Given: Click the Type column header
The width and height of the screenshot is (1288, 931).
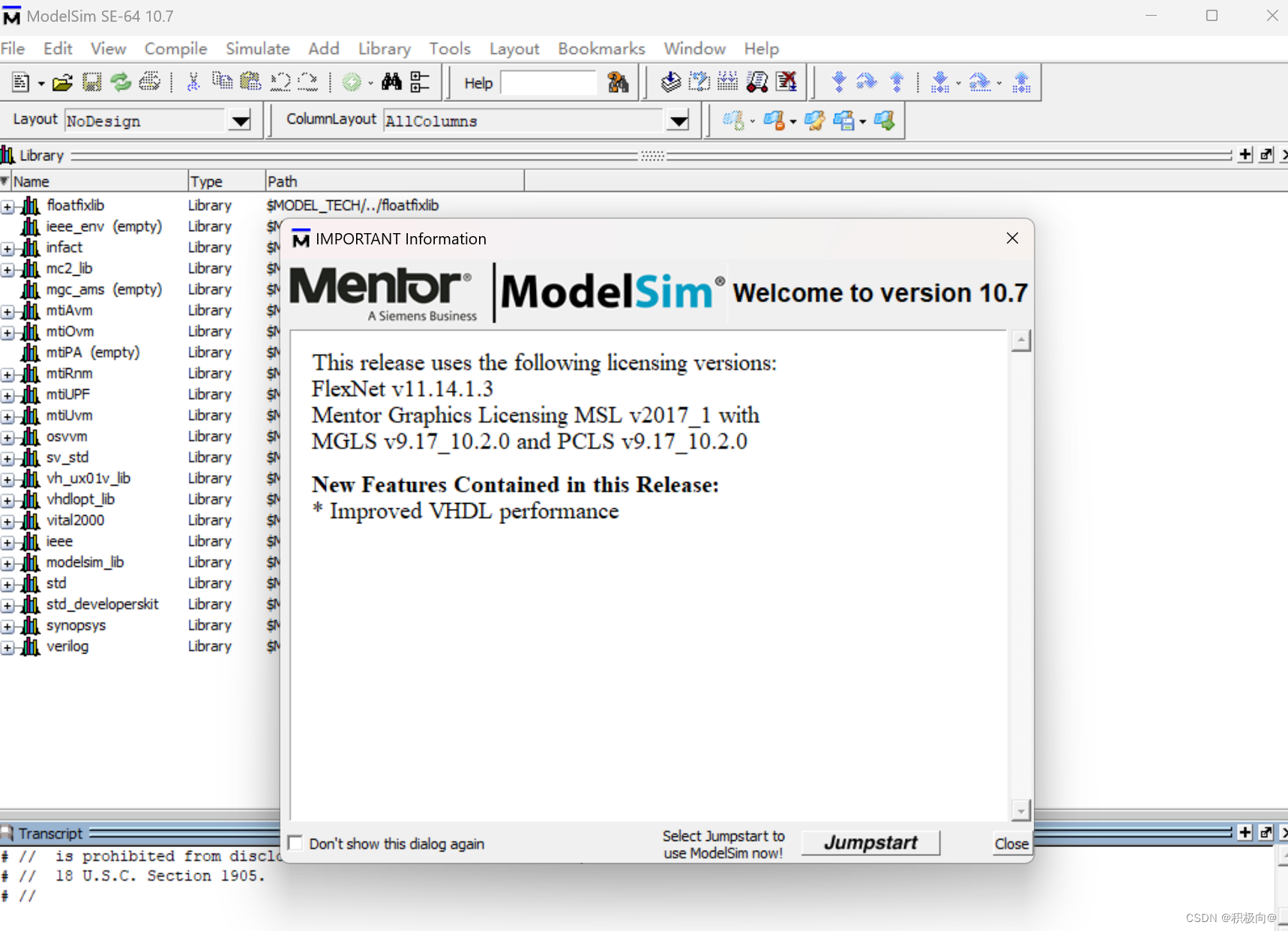Looking at the screenshot, I should point(226,181).
